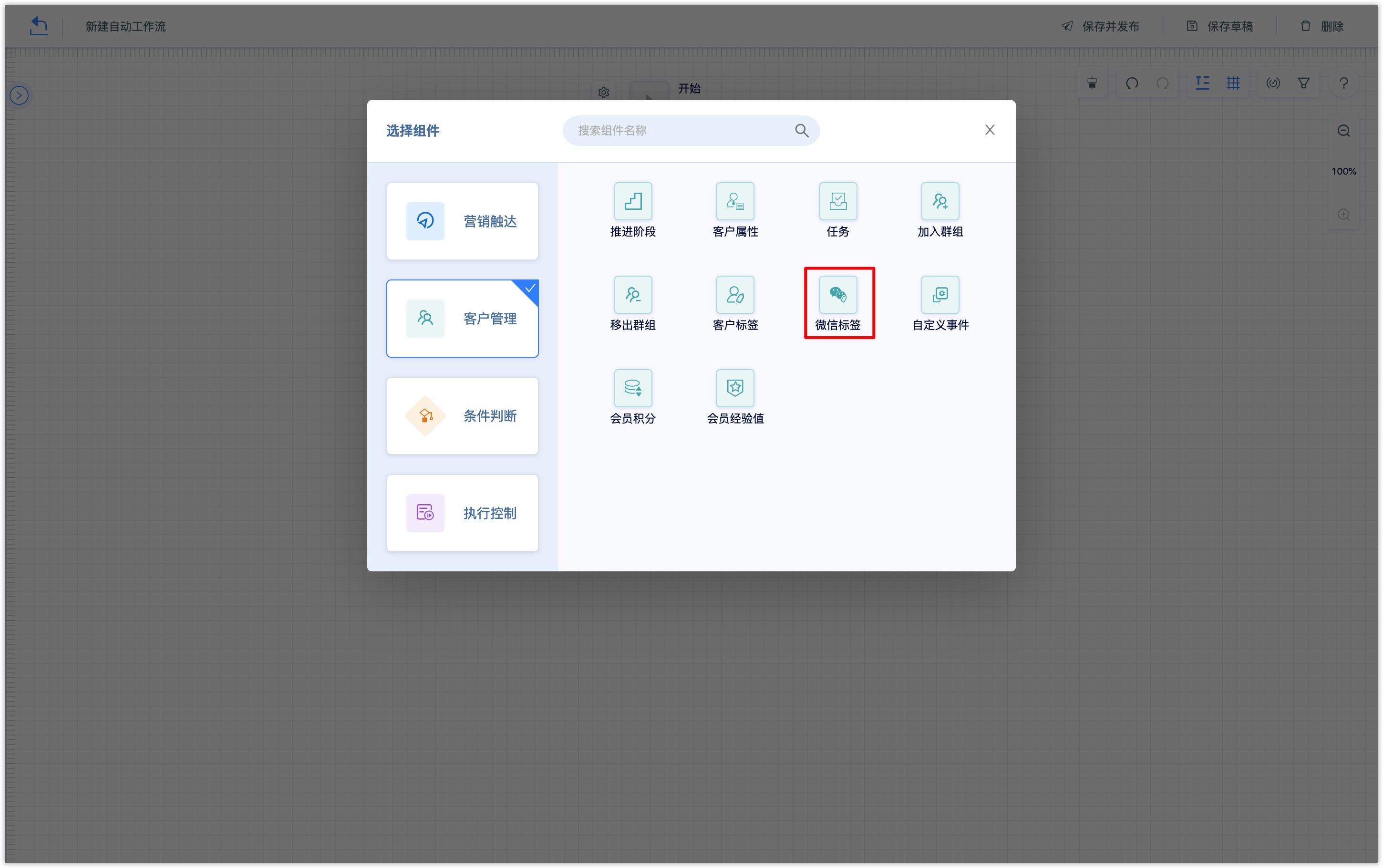1383x868 pixels.
Task: Expand the left side panel arrow
Action: (x=19, y=95)
